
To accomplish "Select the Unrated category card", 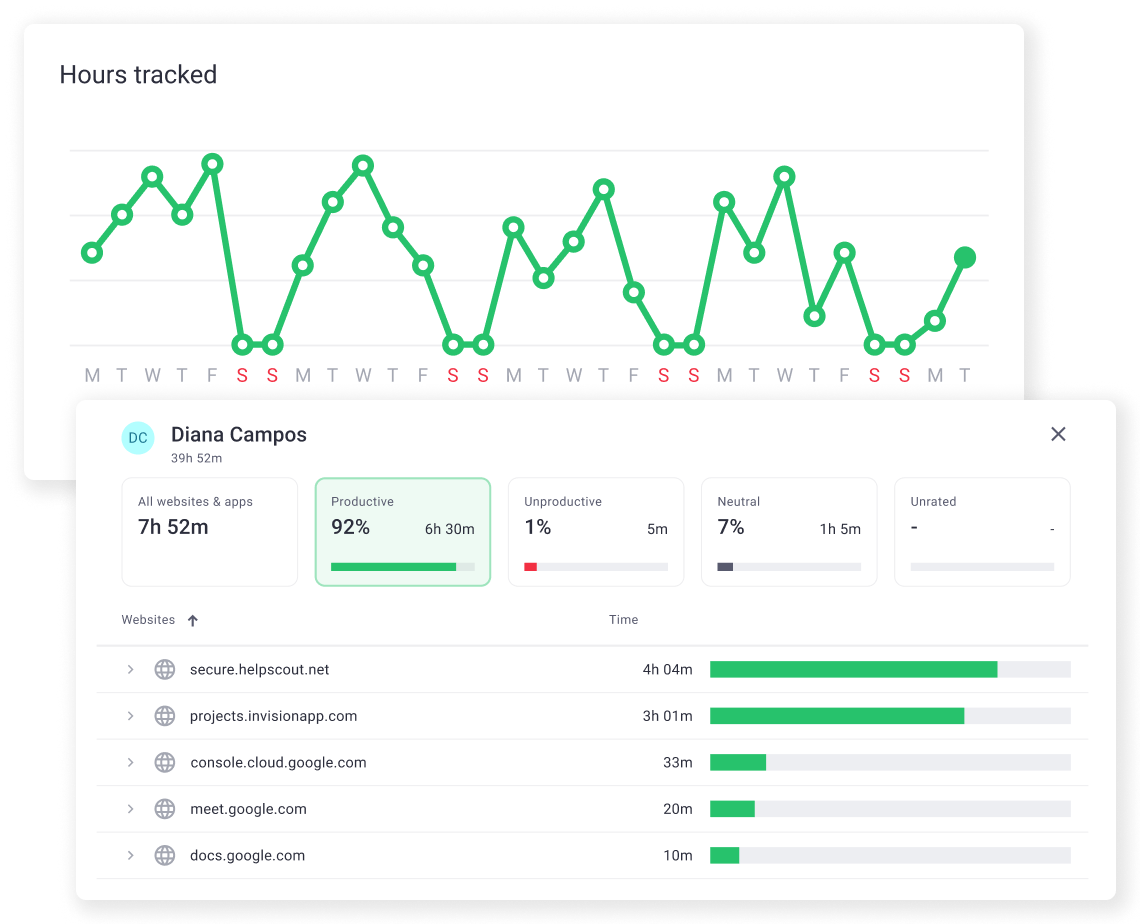I will (x=981, y=531).
